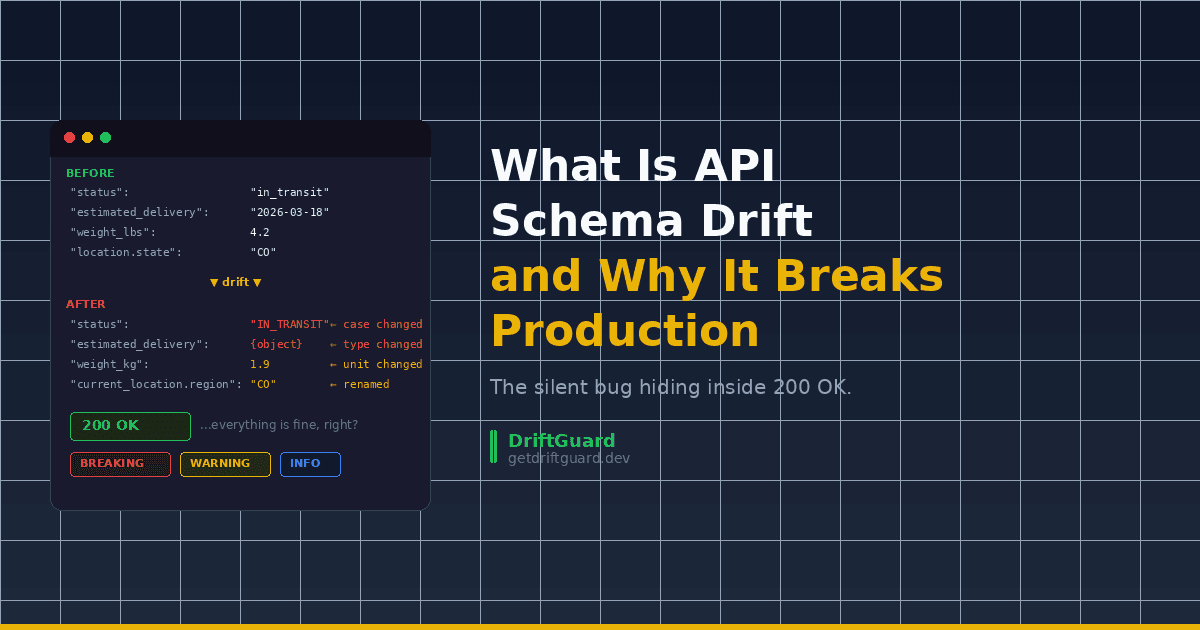Expand the drift divider section
Image resolution: width=1200 pixels, height=630 pixels.
(237, 282)
